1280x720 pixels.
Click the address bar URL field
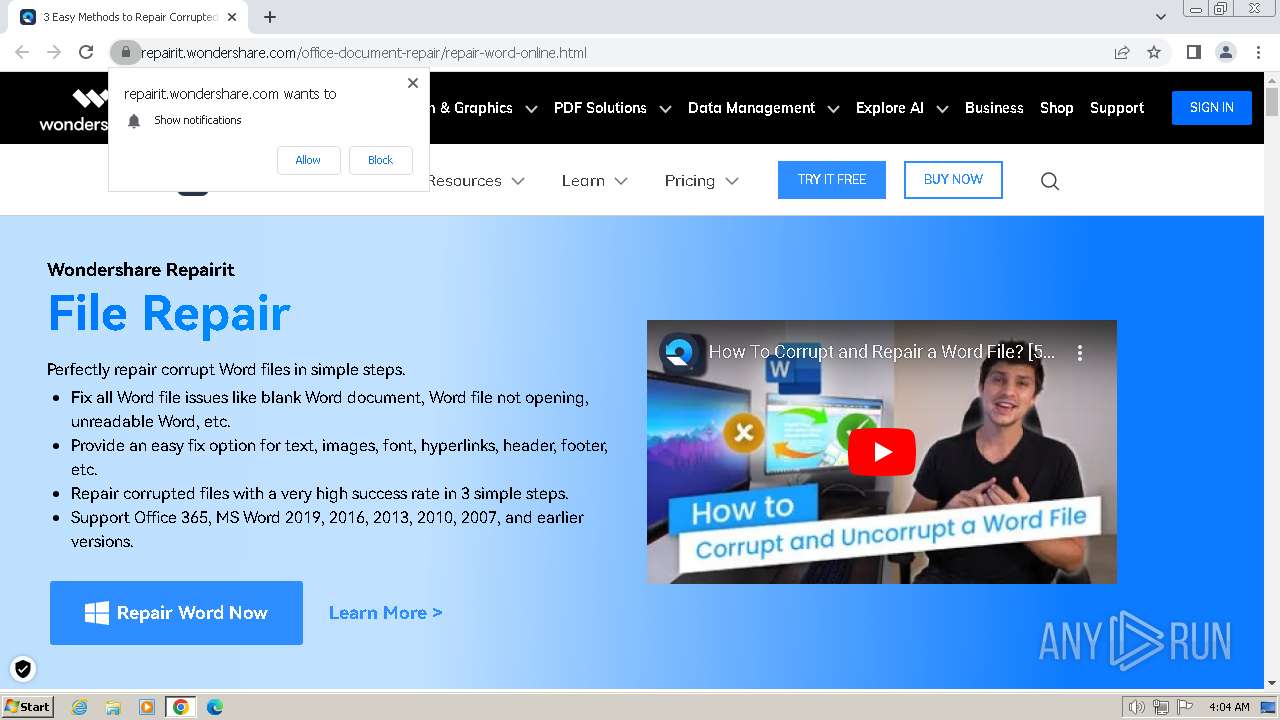tap(620, 52)
